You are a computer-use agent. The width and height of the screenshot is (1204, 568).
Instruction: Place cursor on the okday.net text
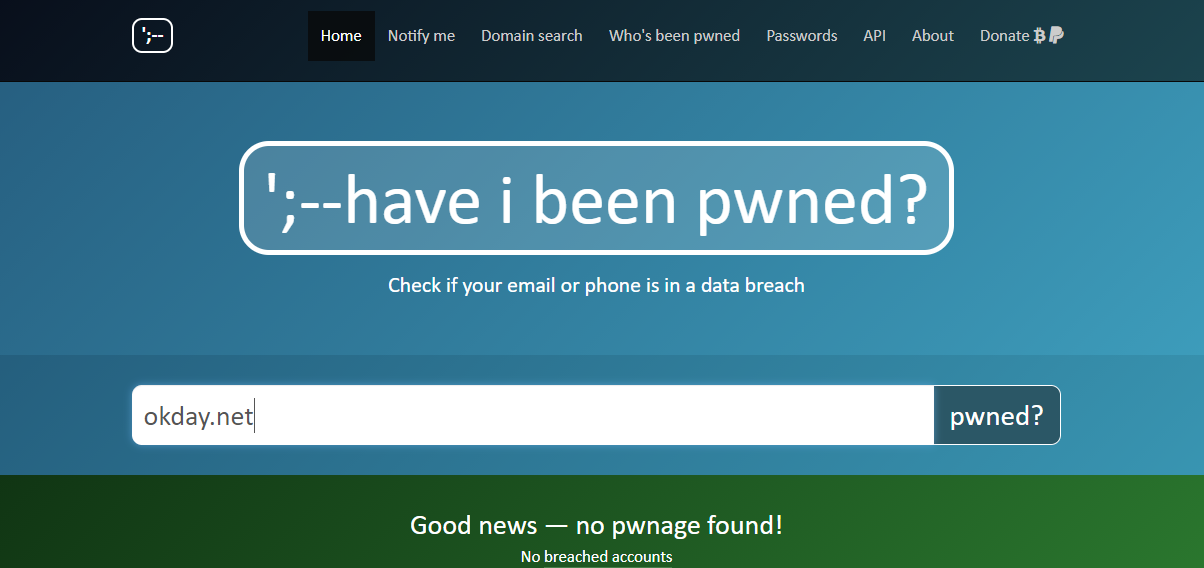point(198,416)
